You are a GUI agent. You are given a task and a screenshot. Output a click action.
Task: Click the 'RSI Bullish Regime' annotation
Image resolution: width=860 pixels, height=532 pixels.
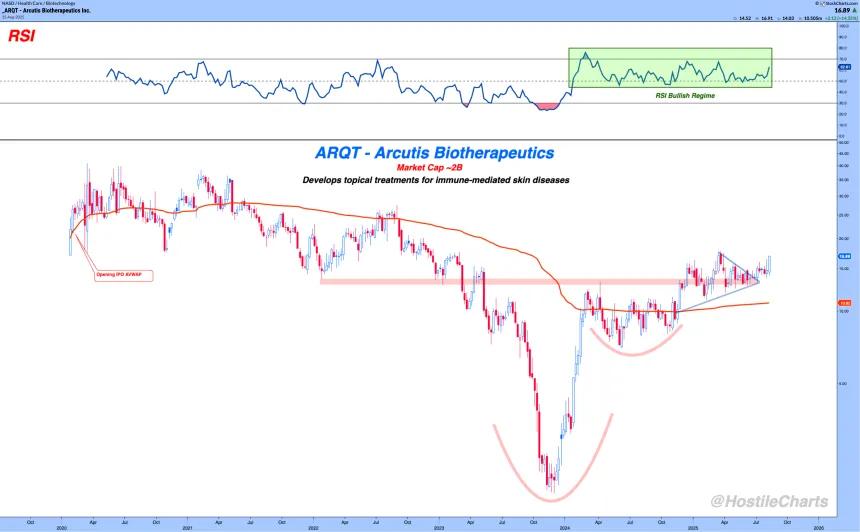(x=685, y=95)
